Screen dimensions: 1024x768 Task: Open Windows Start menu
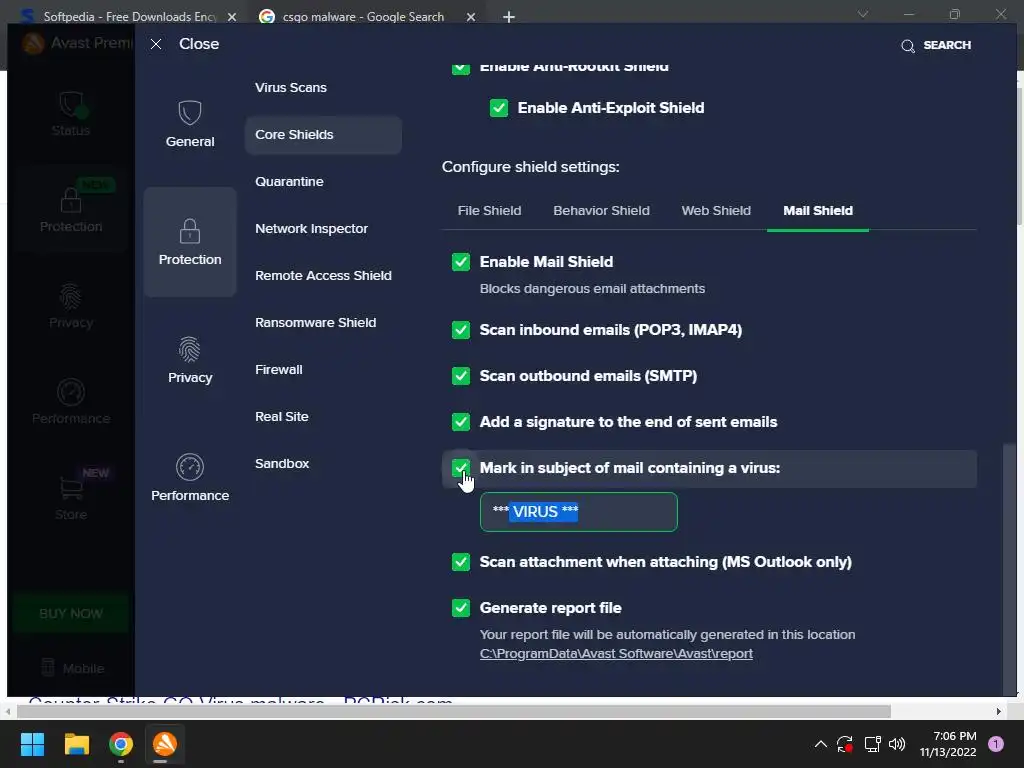point(32,744)
